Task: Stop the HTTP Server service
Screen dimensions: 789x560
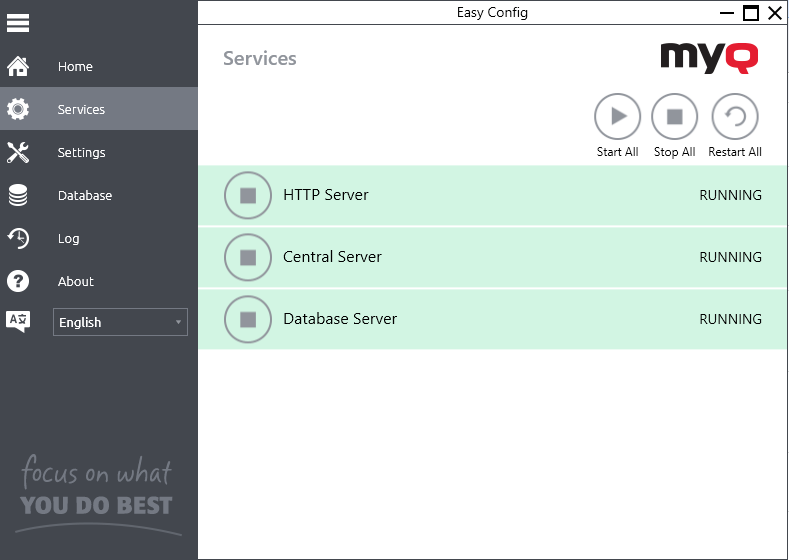Action: click(x=248, y=195)
